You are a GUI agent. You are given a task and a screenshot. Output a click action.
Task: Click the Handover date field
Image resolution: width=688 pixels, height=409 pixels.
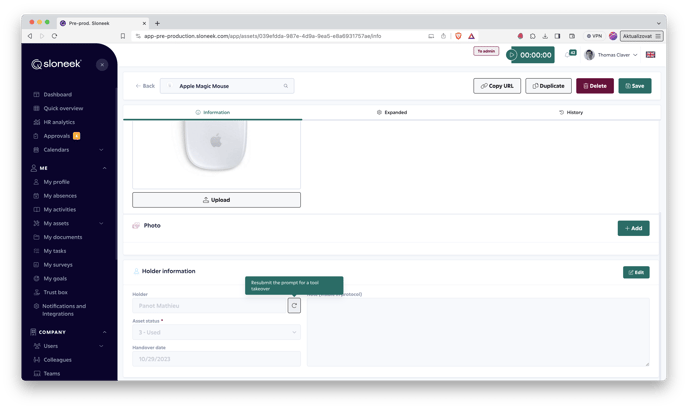click(x=216, y=358)
